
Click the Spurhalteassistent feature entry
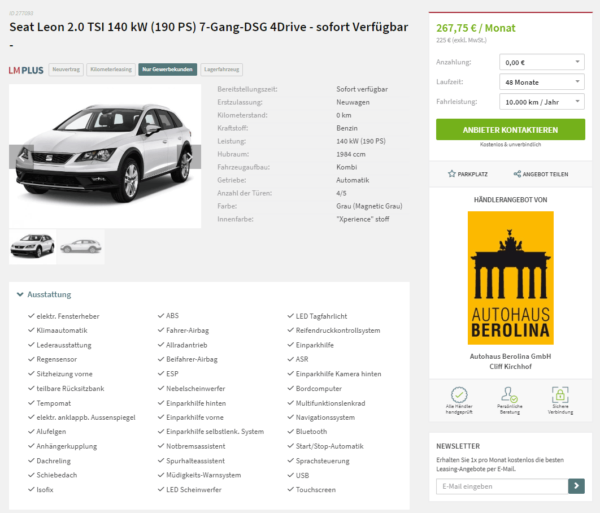click(195, 461)
